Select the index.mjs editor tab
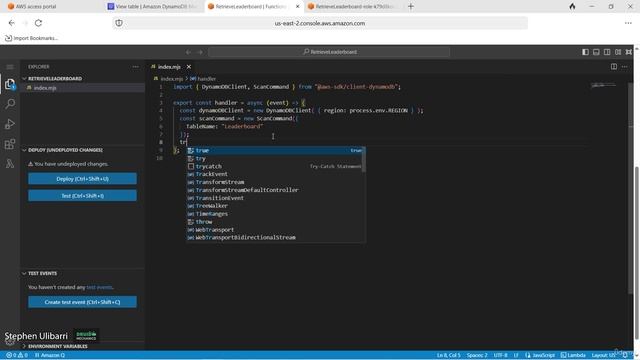Viewport: 640px width, 360px height. point(169,67)
